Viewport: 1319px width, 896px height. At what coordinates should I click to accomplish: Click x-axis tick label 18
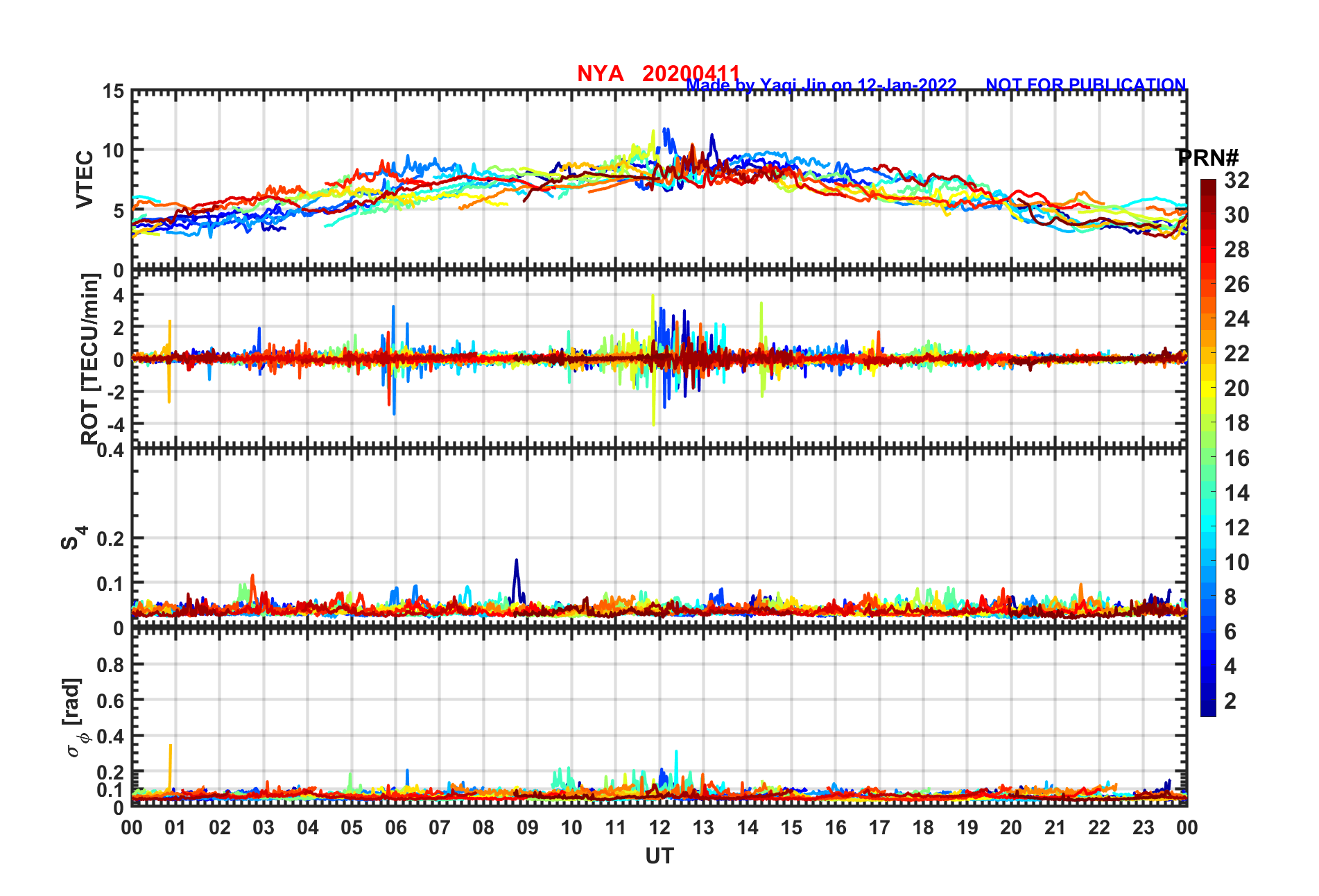923,827
